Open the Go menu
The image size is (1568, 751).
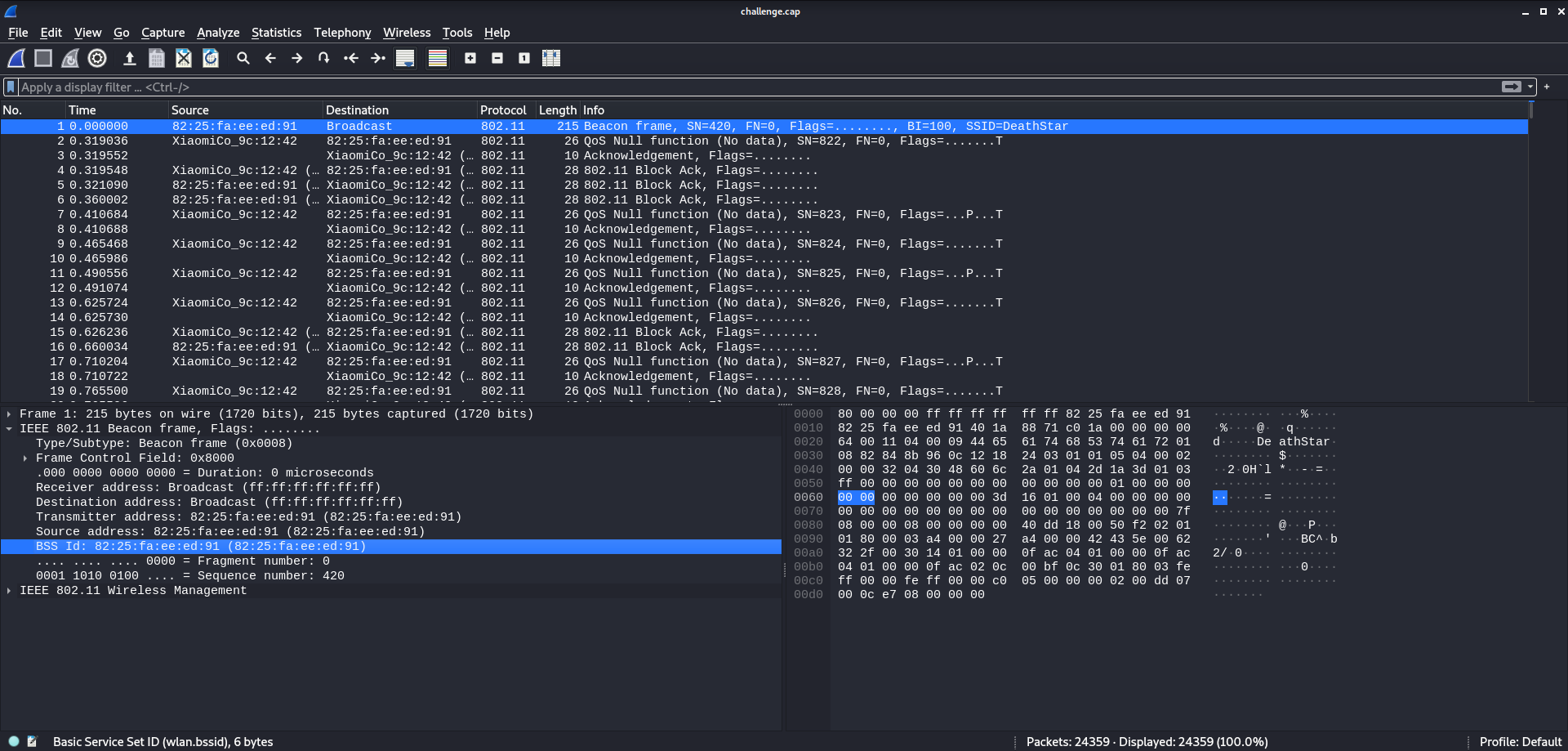pyautogui.click(x=121, y=33)
